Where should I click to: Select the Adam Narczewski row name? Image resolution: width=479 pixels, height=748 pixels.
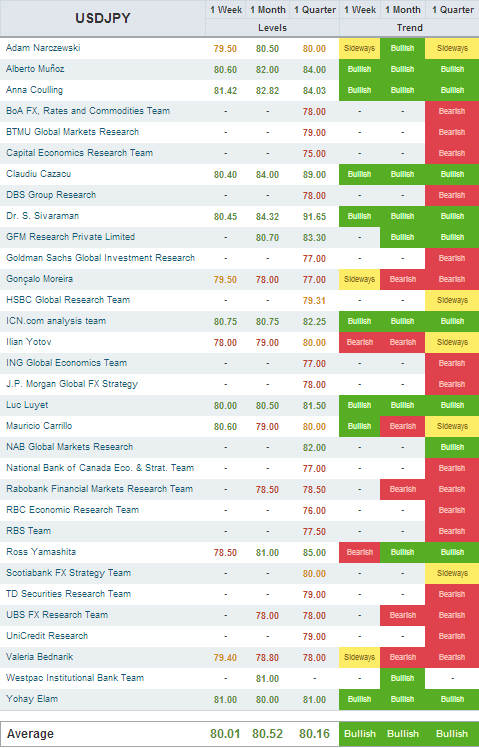(x=43, y=48)
